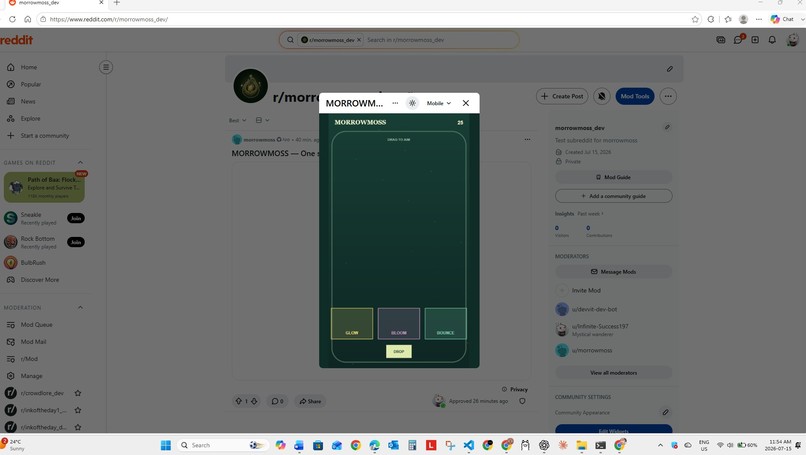806x455 pixels.
Task: Collapse the Moderation section
Action: pos(80,307)
